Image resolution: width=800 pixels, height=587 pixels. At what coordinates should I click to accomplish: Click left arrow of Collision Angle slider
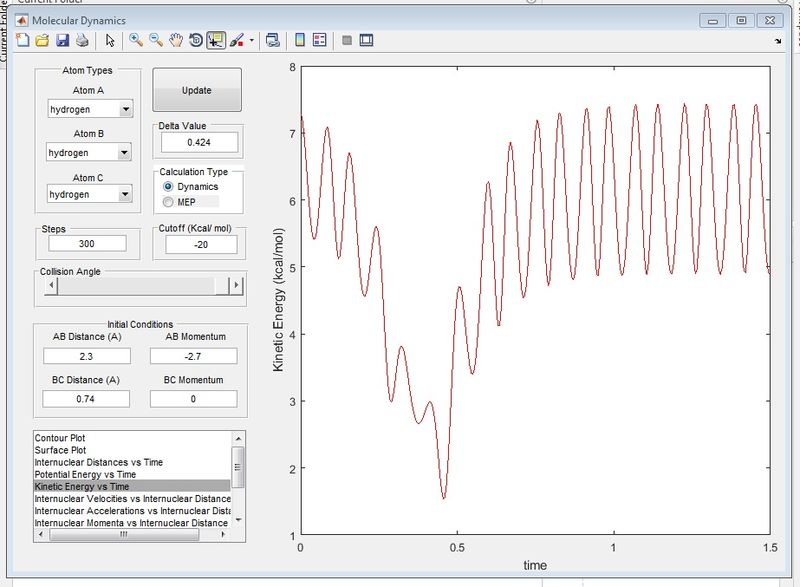coord(51,286)
